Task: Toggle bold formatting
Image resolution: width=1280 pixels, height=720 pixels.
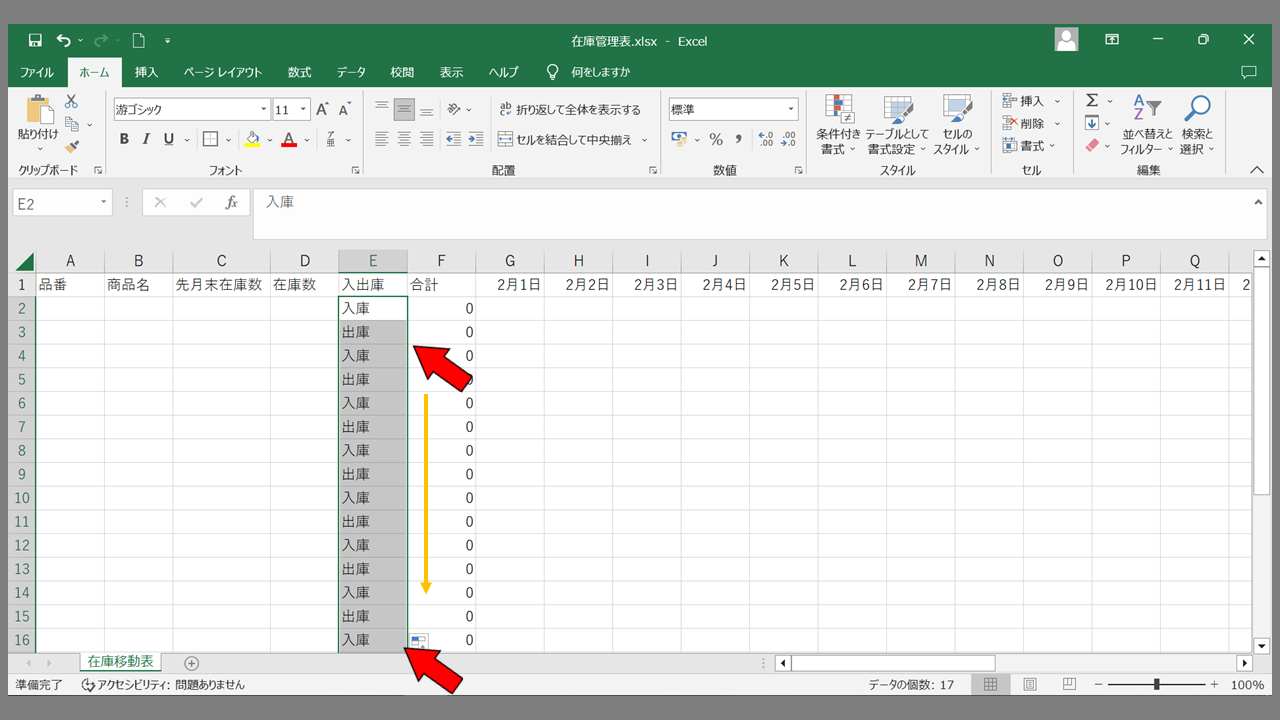Action: tap(124, 139)
